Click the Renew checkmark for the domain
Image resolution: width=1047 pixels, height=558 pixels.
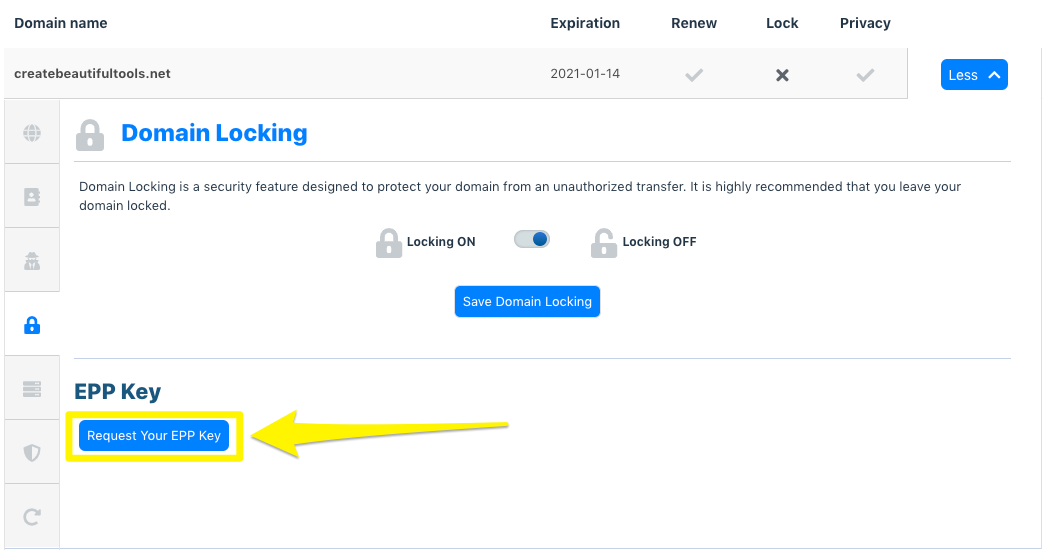coord(694,75)
